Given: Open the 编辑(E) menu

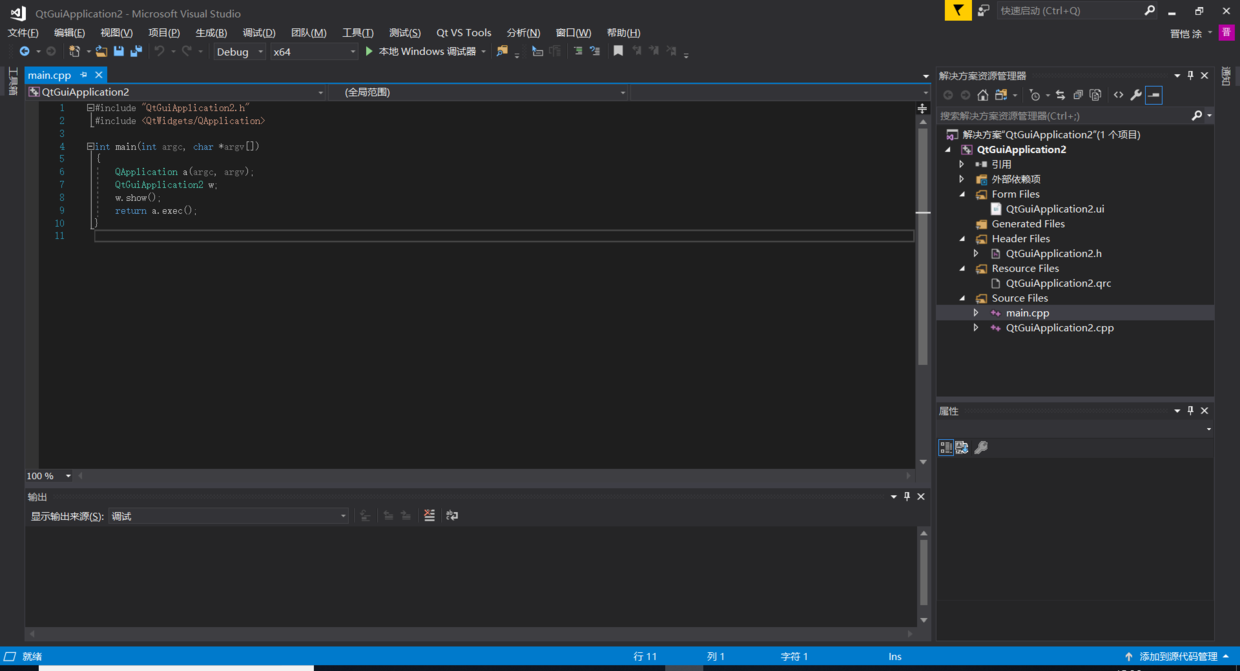Looking at the screenshot, I should click(x=70, y=33).
